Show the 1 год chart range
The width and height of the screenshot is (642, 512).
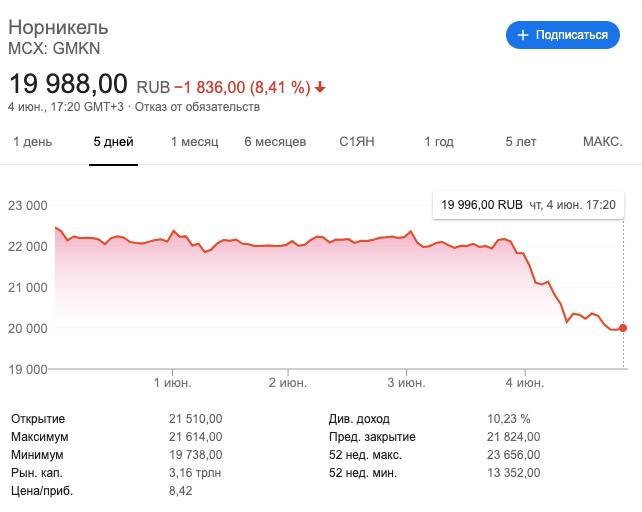[439, 142]
